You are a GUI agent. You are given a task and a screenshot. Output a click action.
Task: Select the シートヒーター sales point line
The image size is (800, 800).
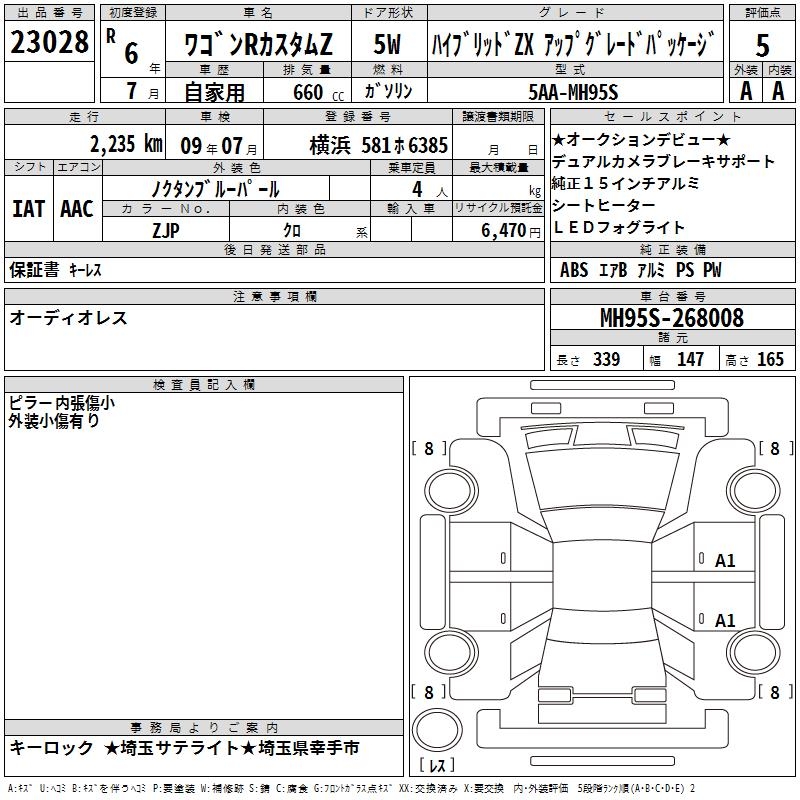pos(603,206)
